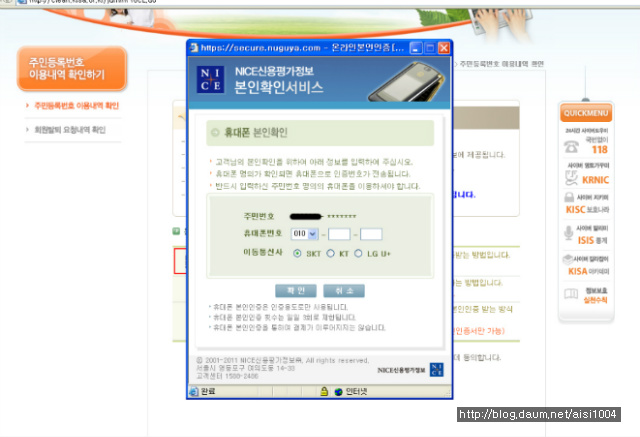Open the KISA academy icon link
The image size is (640, 437).
pyautogui.click(x=568, y=260)
